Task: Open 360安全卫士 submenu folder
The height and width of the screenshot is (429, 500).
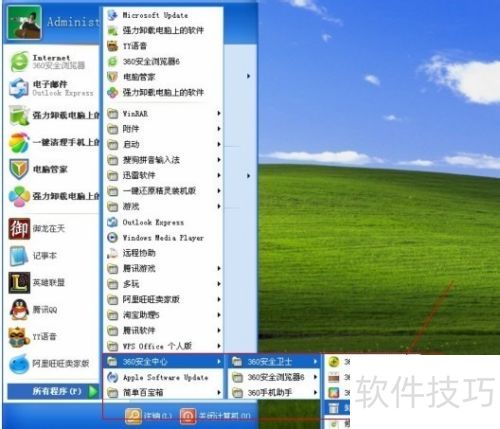Action: (x=274, y=362)
